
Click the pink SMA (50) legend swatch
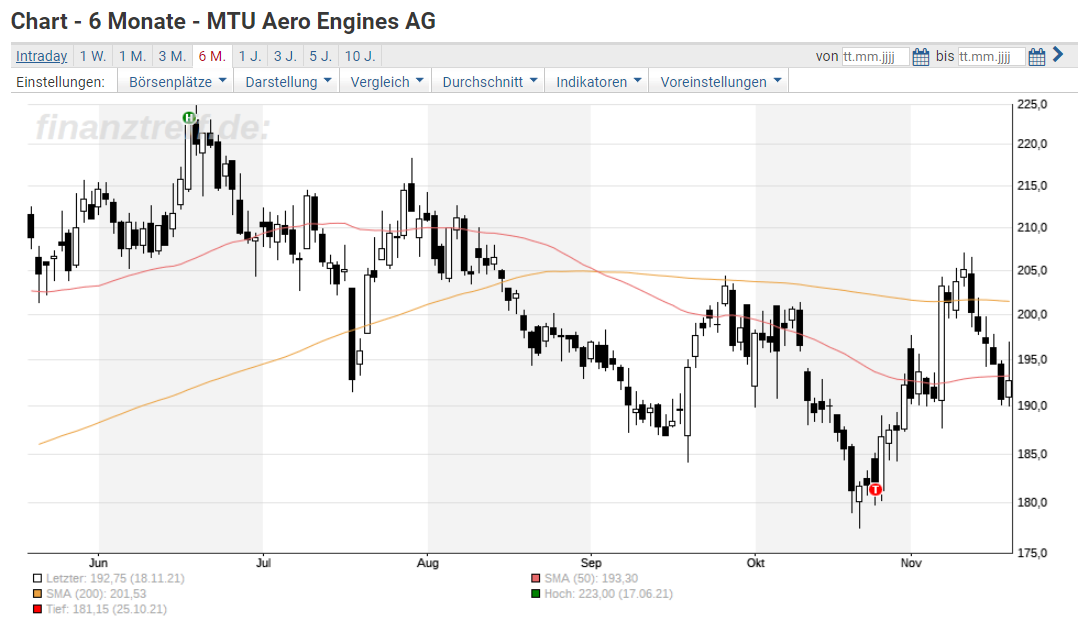click(x=535, y=579)
